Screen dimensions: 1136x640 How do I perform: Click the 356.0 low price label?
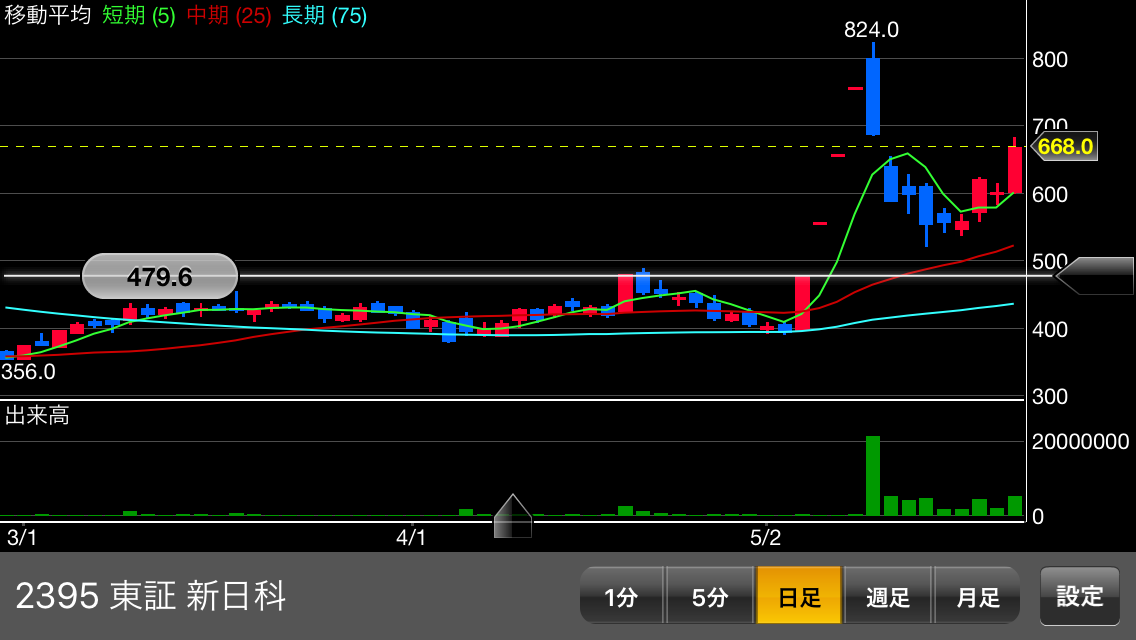pyautogui.click(x=29, y=372)
